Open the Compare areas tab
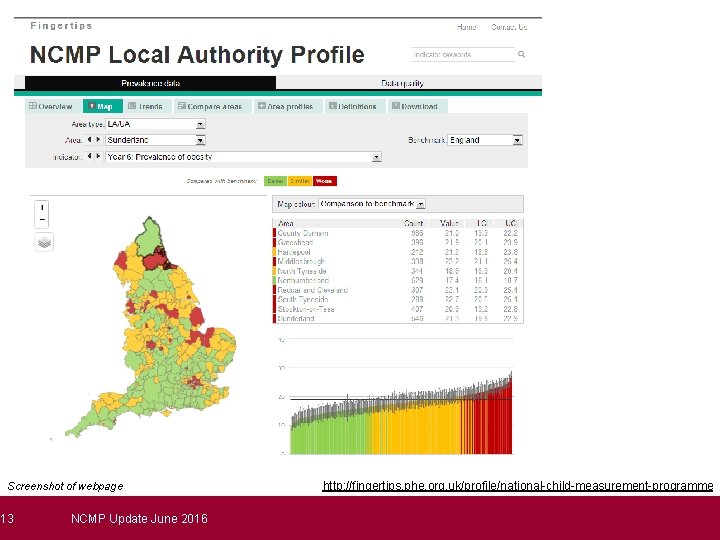The image size is (720, 540). tap(212, 106)
